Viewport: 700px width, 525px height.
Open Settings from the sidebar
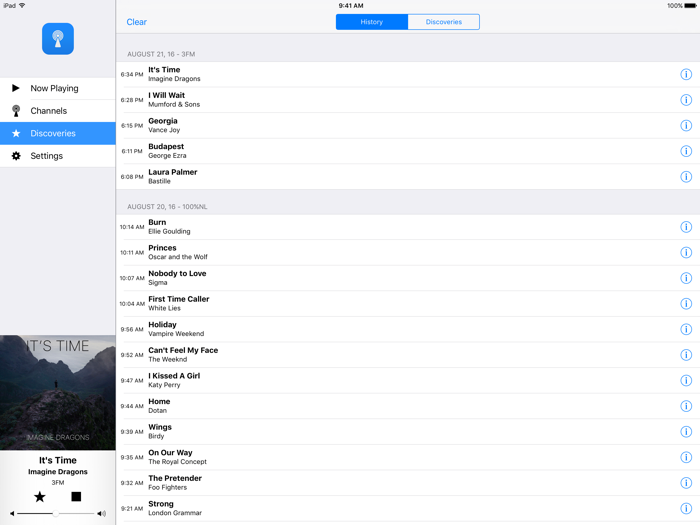click(58, 156)
